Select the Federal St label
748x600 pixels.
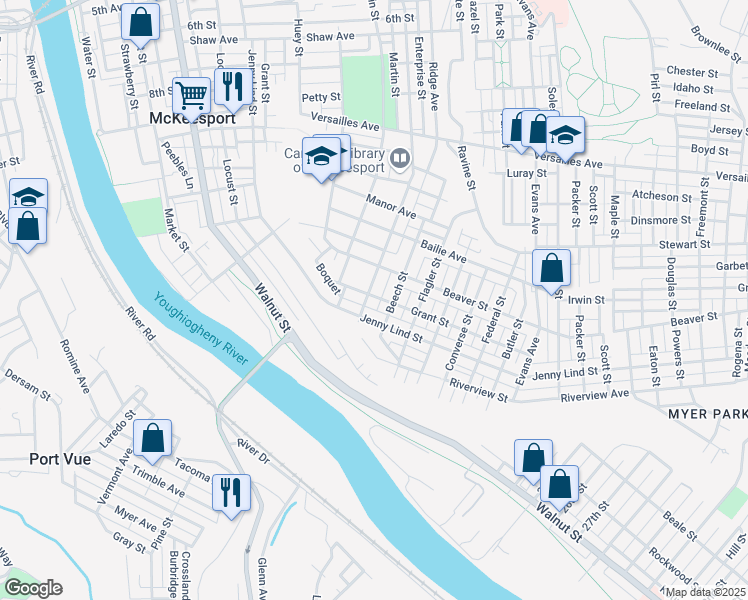click(493, 320)
